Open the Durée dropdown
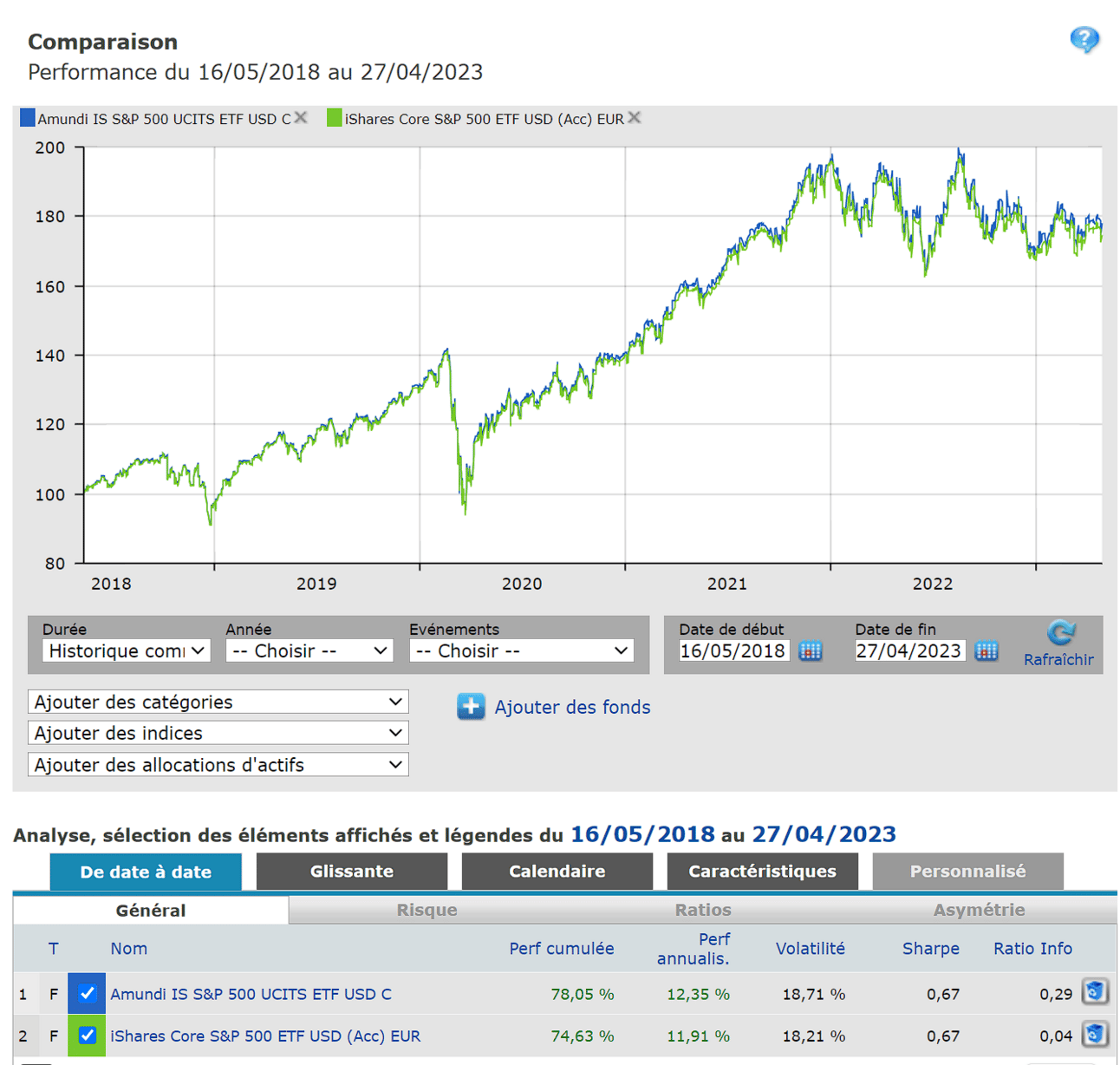The image size is (1120, 1065). pos(126,650)
